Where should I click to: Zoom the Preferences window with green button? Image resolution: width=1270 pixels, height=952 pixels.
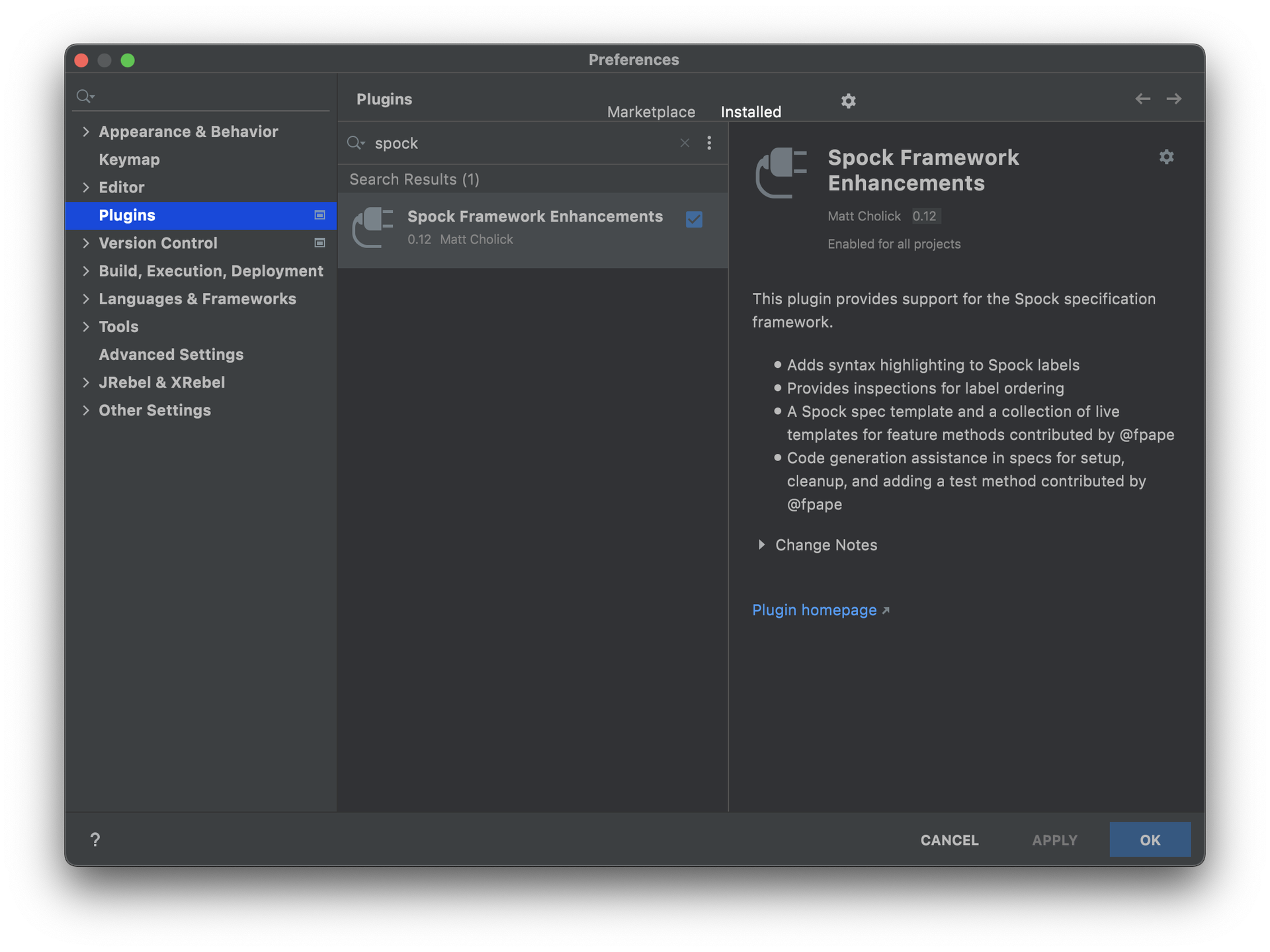[x=128, y=60]
